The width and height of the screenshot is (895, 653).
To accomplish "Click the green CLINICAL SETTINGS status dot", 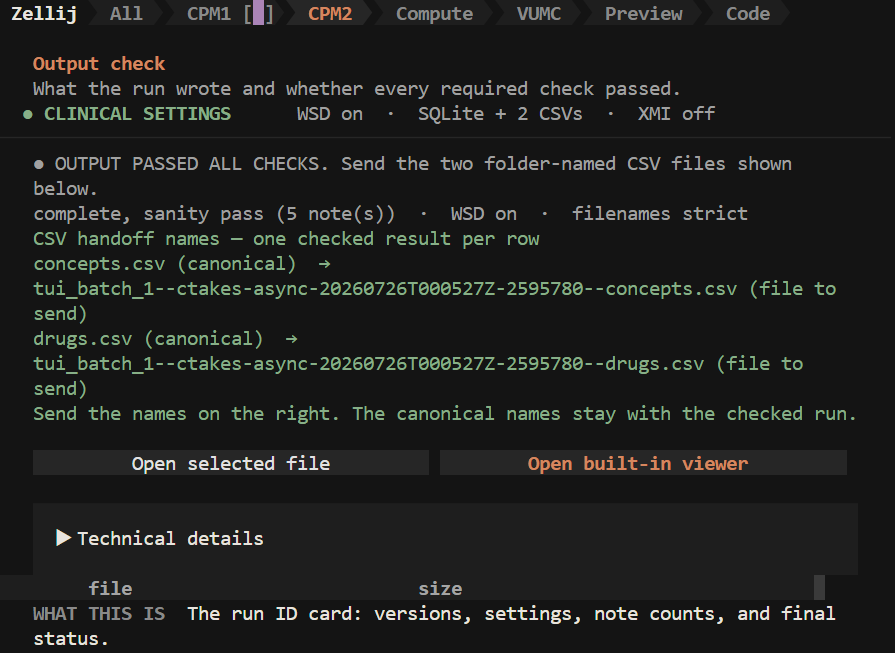I will pyautogui.click(x=27, y=114).
